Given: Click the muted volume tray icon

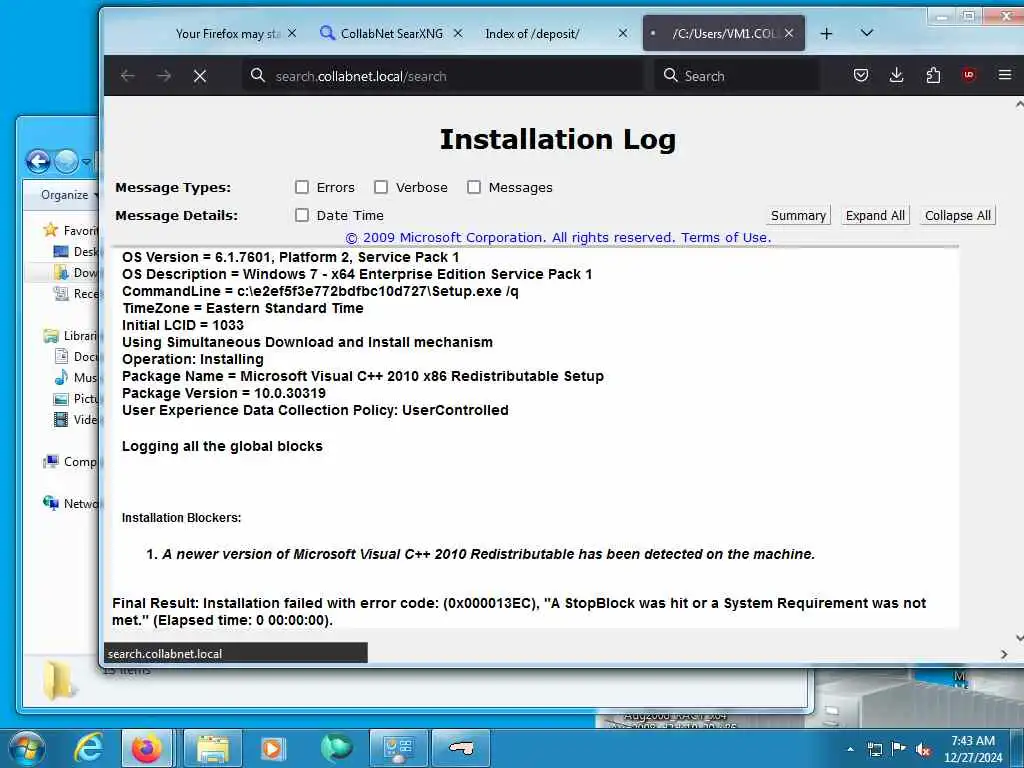Looking at the screenshot, I should [x=923, y=750].
